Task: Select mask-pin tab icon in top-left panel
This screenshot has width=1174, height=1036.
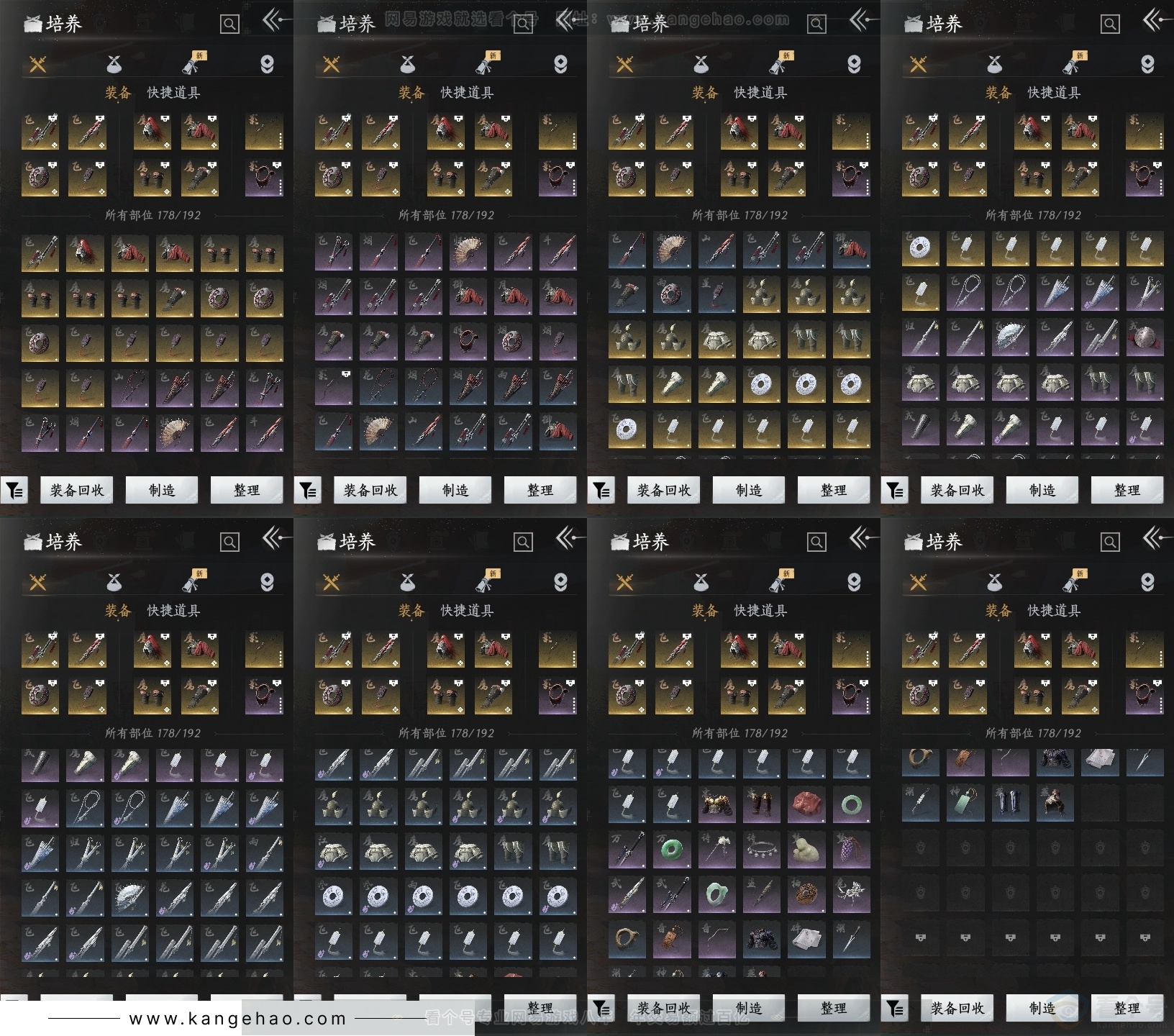Action: [x=267, y=65]
